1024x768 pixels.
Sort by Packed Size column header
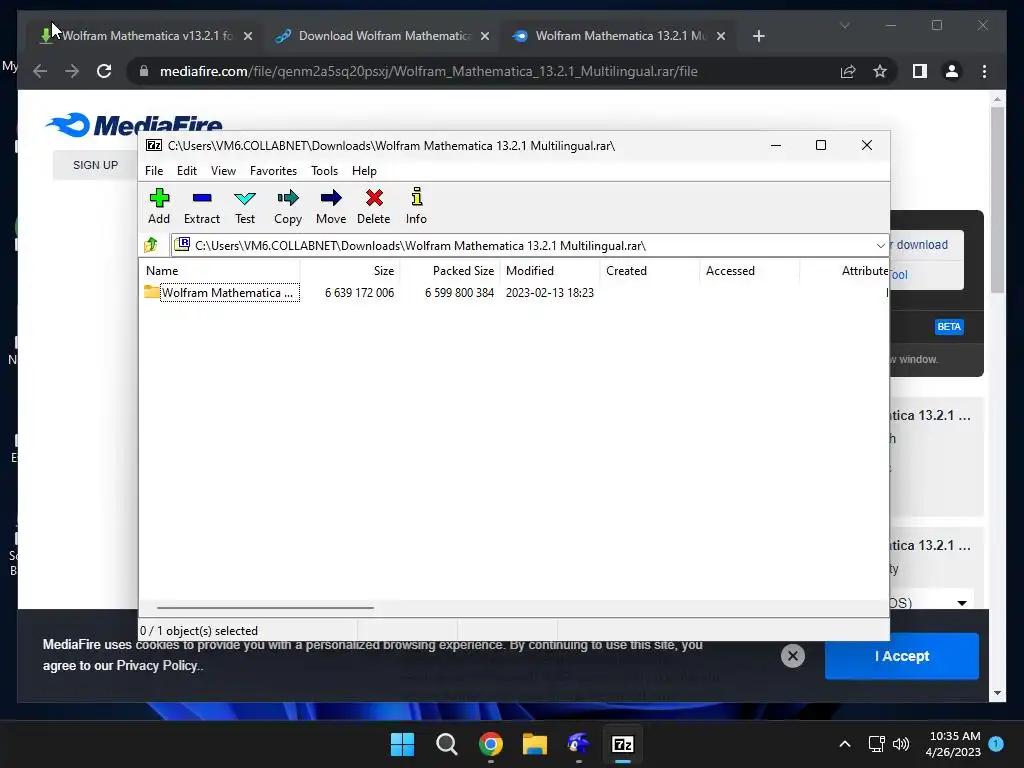(x=450, y=270)
